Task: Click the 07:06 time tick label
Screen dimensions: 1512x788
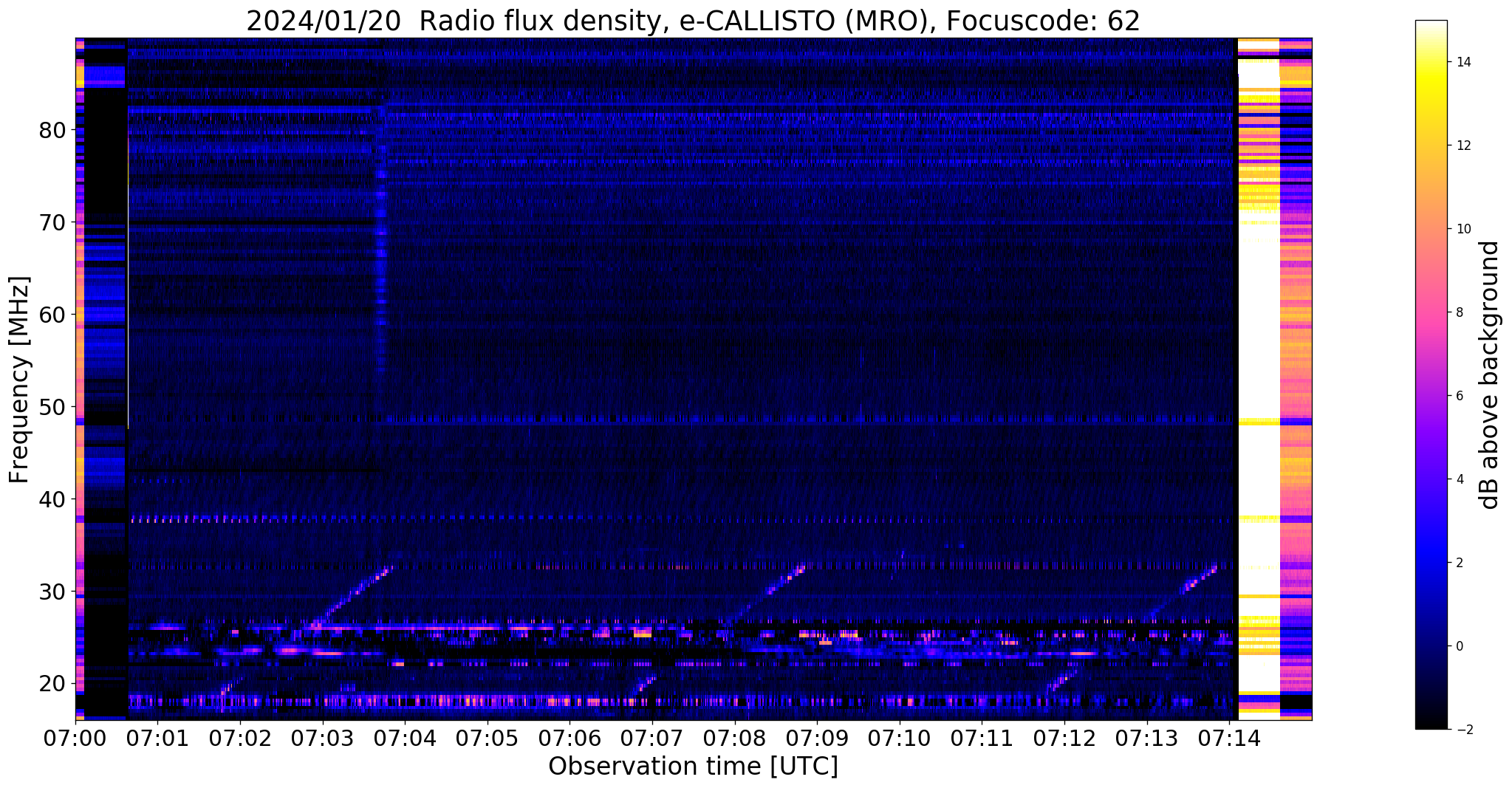Action: (x=569, y=738)
